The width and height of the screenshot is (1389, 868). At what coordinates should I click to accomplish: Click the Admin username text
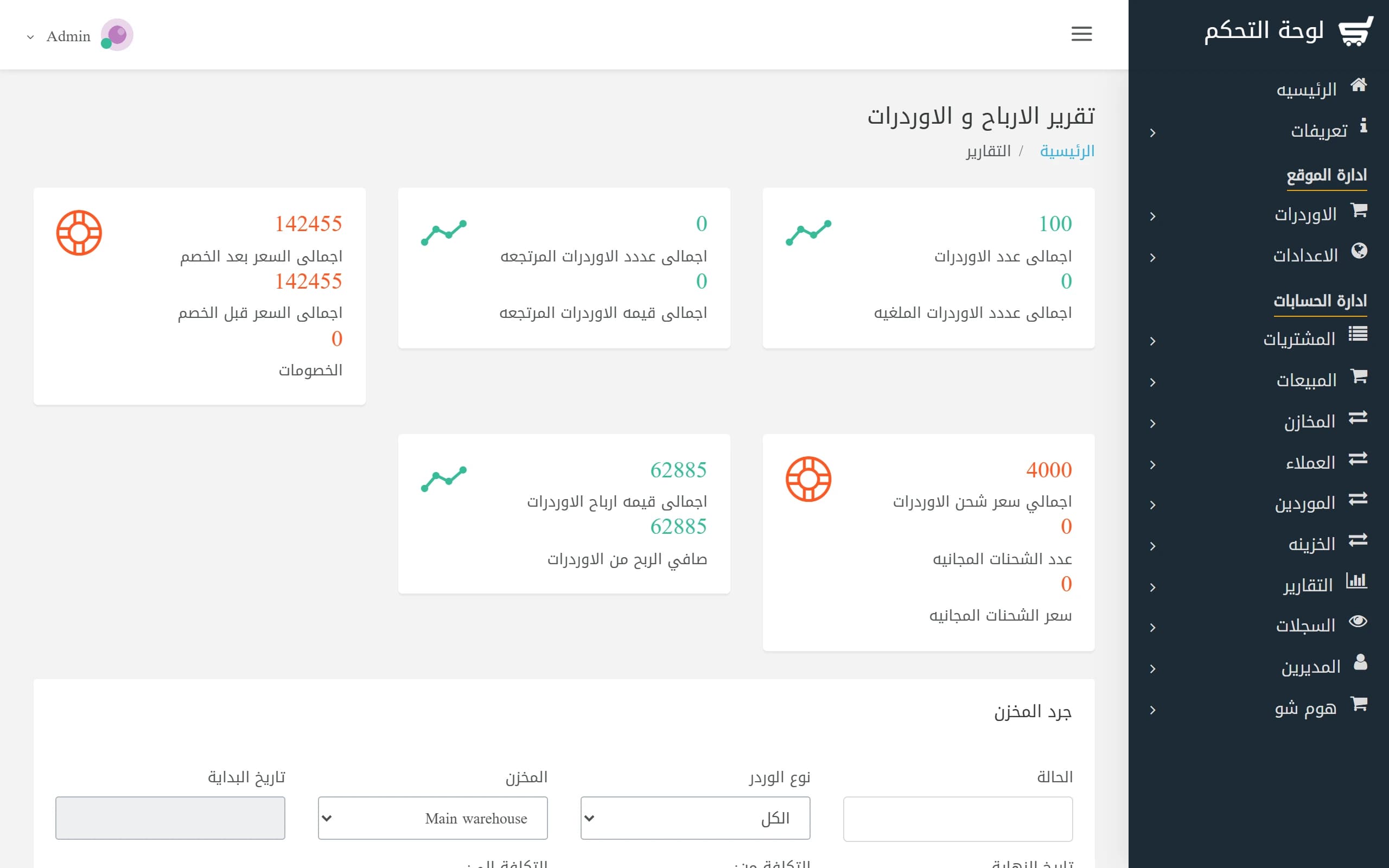coord(68,36)
